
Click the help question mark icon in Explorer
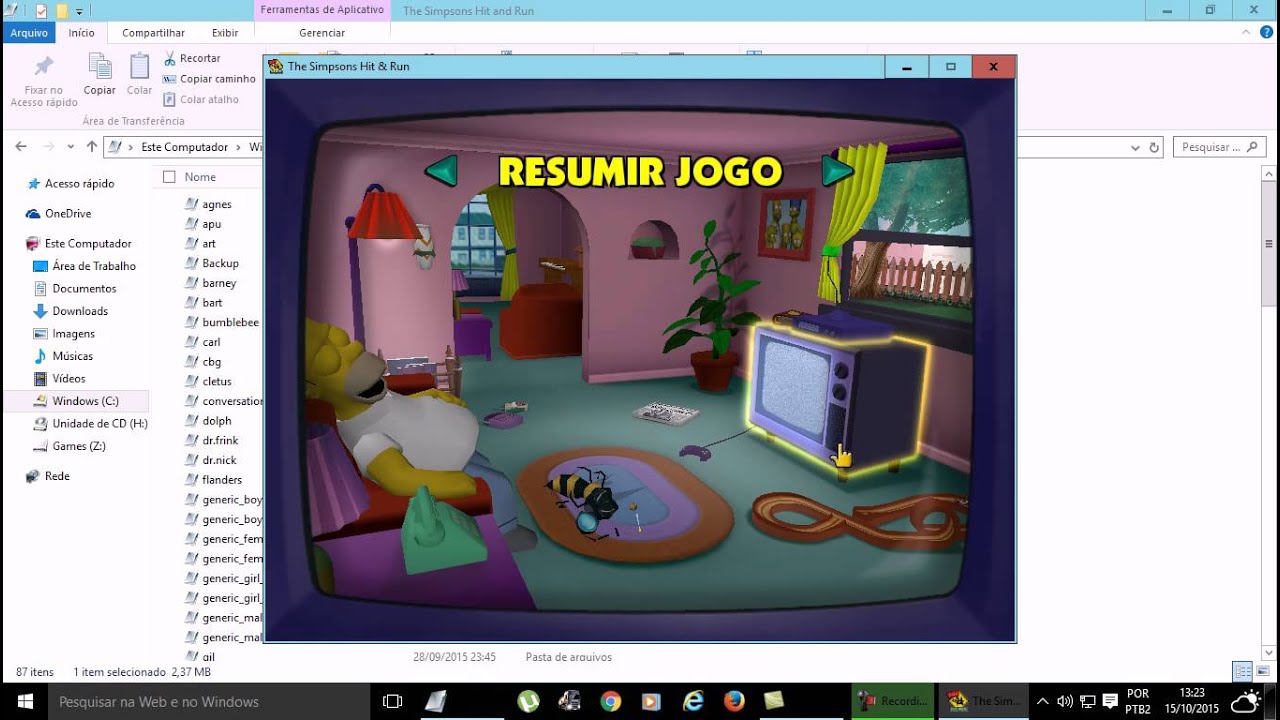click(x=1266, y=32)
